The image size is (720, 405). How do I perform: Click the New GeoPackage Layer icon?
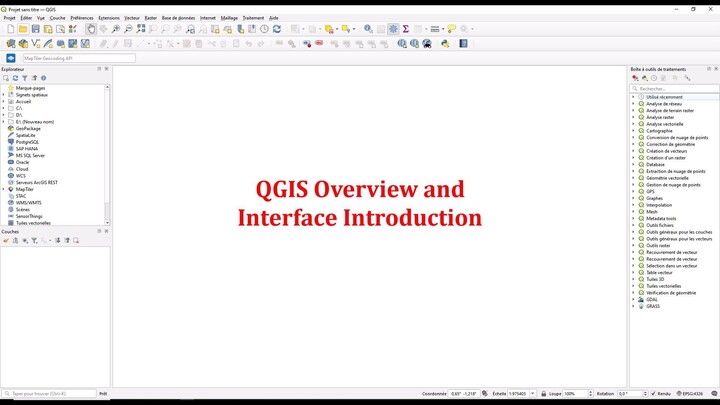pyautogui.click(x=23, y=44)
